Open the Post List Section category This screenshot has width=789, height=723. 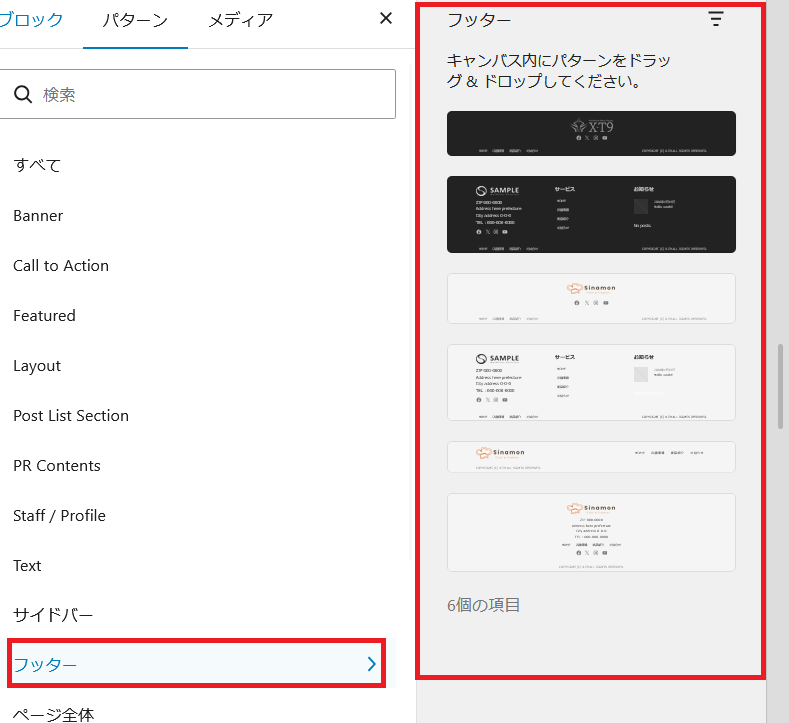[x=71, y=416]
